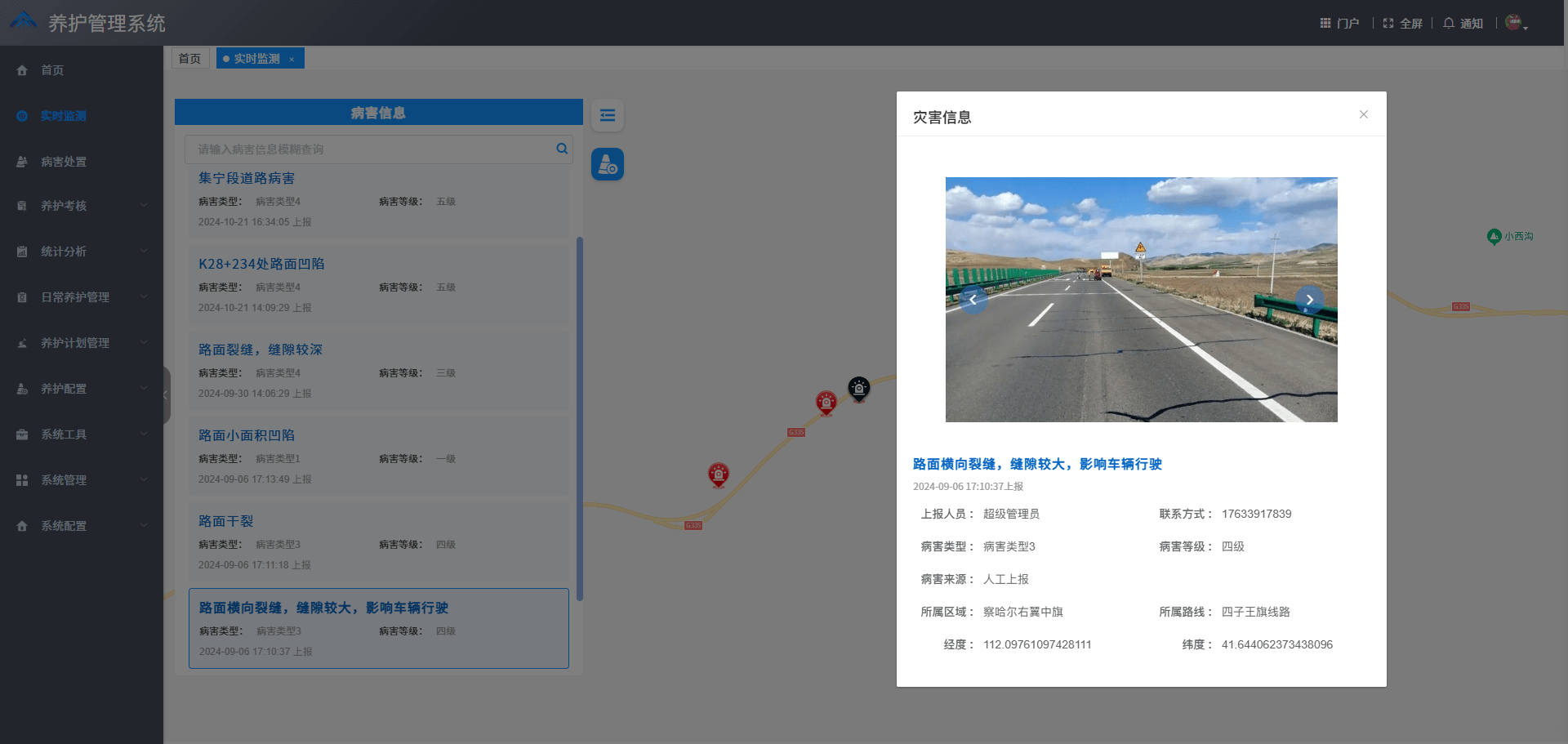Open the 门户 portal grid icon
This screenshot has width=1568, height=744.
pos(1325,23)
